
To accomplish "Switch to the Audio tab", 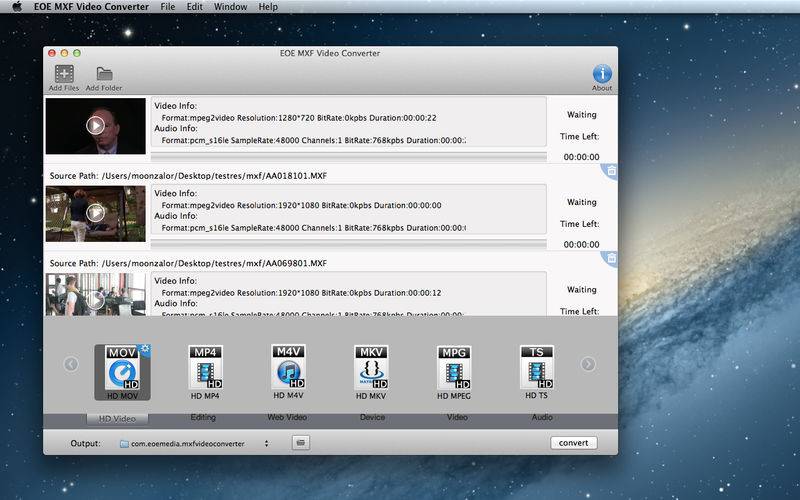I will click(x=542, y=417).
